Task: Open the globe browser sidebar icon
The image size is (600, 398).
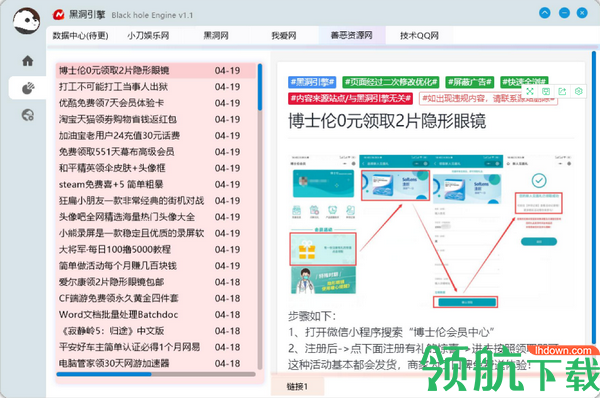Action: click(28, 115)
